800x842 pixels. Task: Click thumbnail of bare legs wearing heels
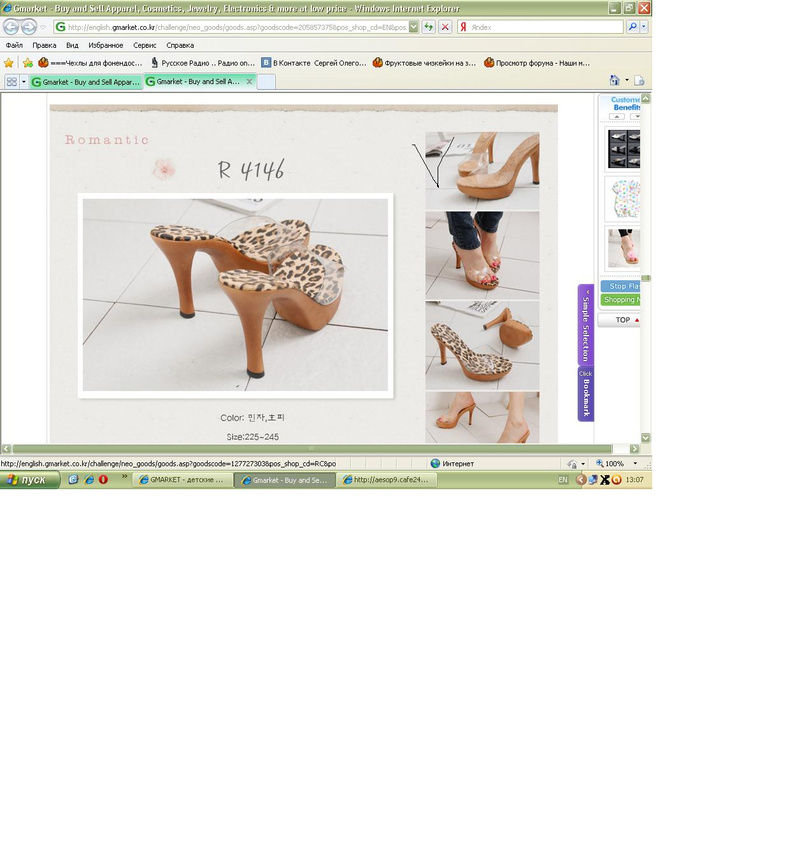pyautogui.click(x=482, y=417)
